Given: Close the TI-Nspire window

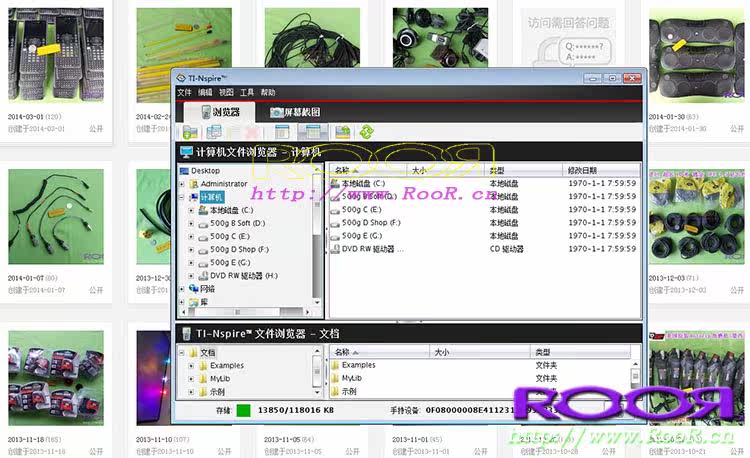Looking at the screenshot, I should (632, 78).
